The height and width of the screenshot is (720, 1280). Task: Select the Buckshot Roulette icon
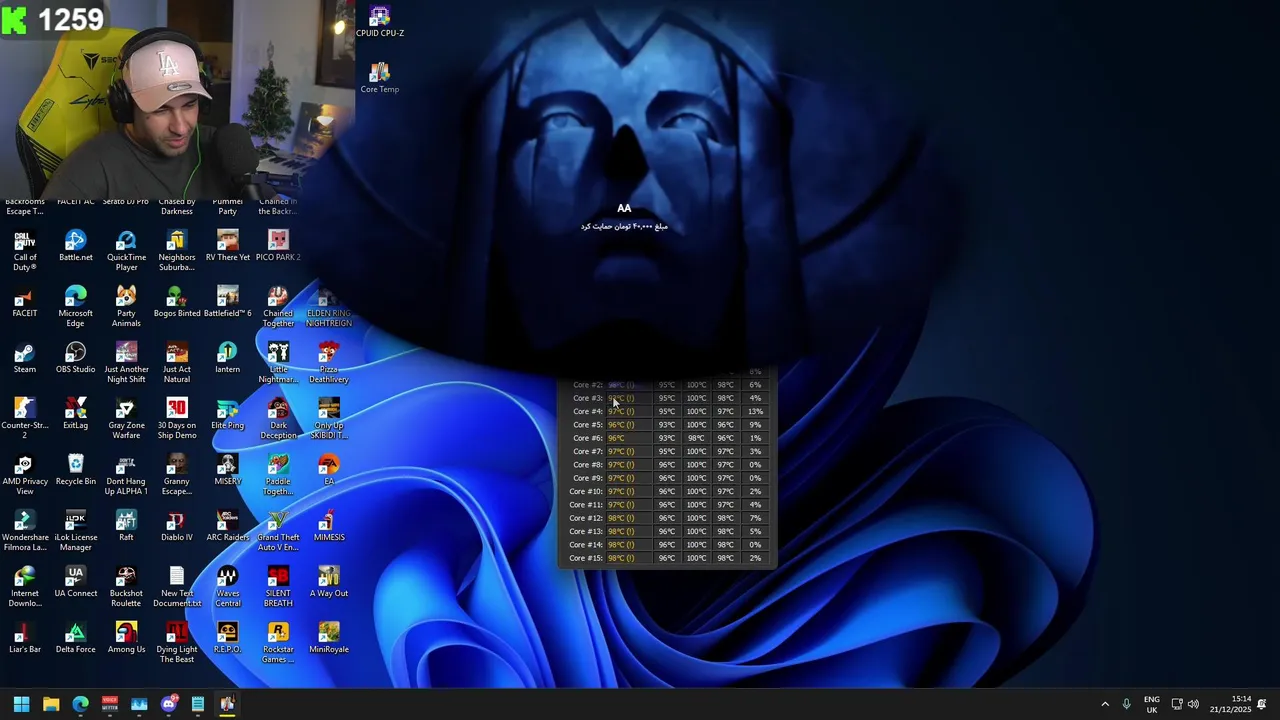(x=126, y=587)
